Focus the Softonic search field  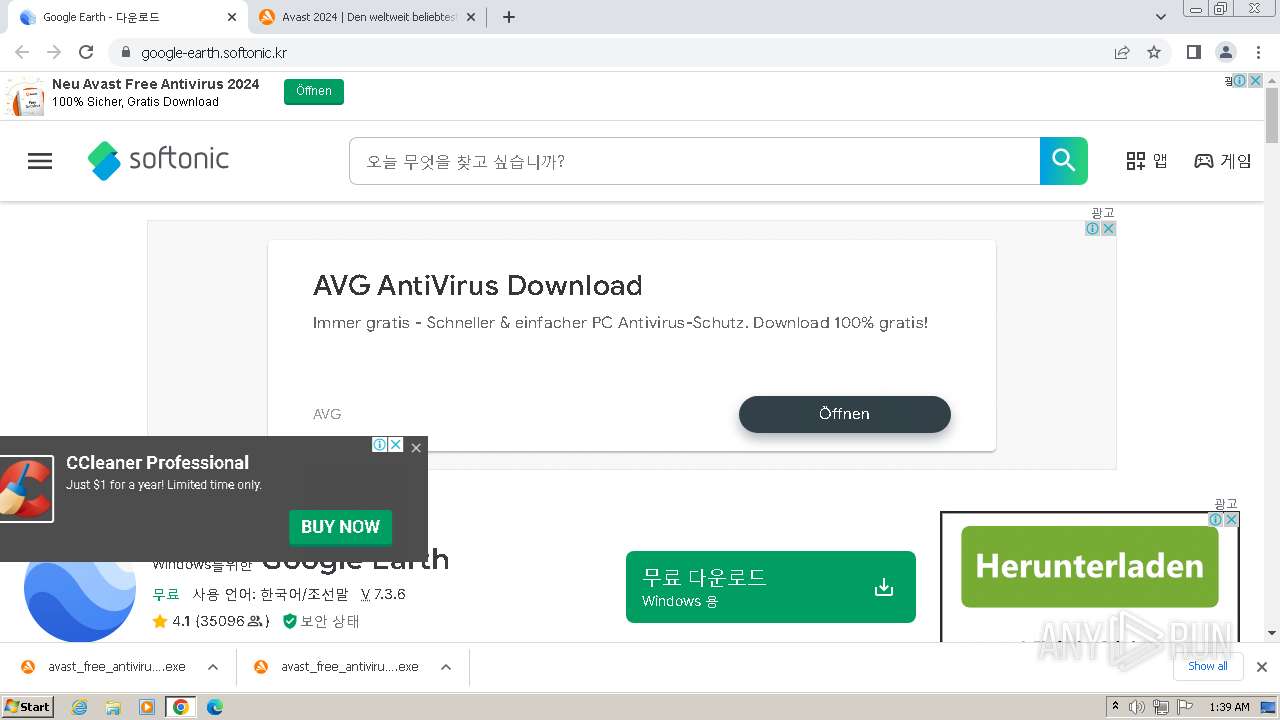click(x=694, y=161)
